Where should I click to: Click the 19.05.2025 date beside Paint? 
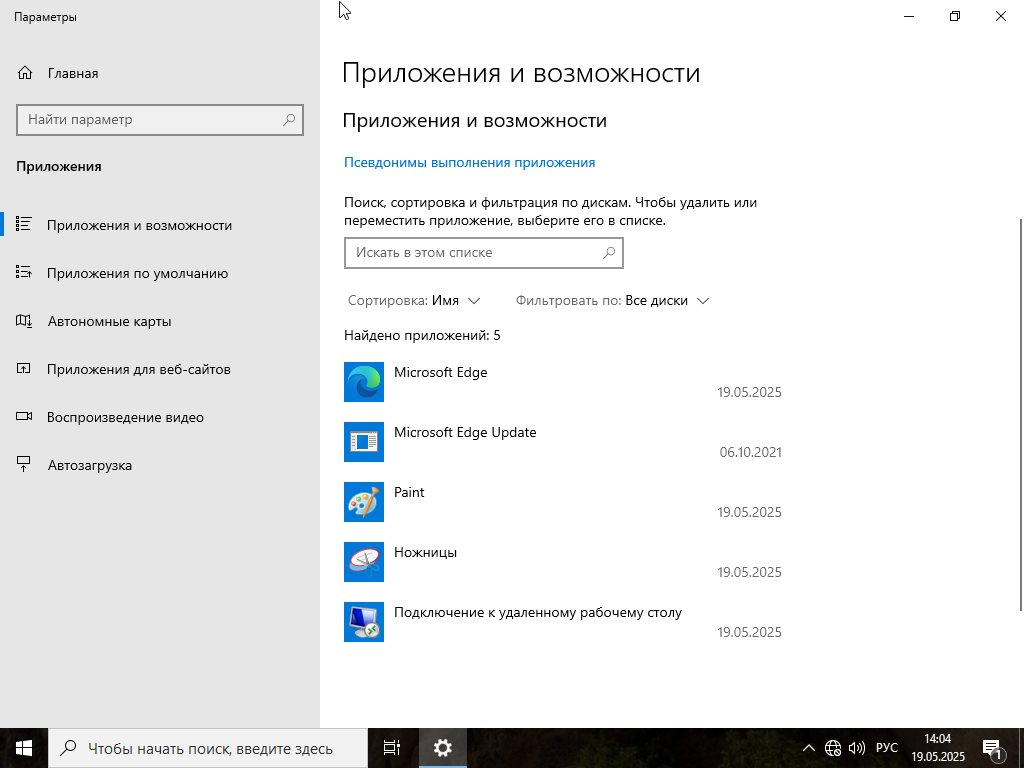click(749, 512)
